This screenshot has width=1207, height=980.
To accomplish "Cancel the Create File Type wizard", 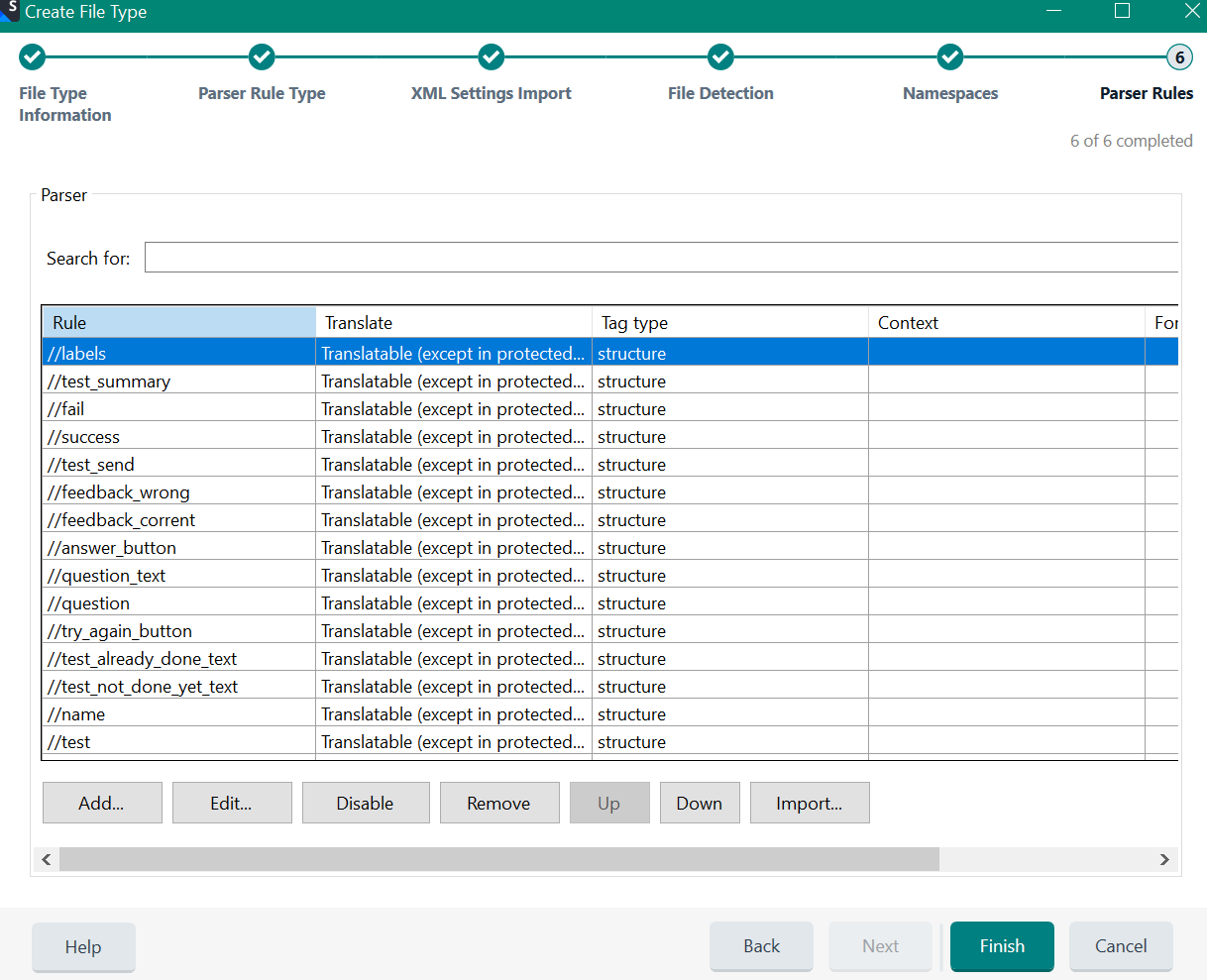I will point(1121,946).
